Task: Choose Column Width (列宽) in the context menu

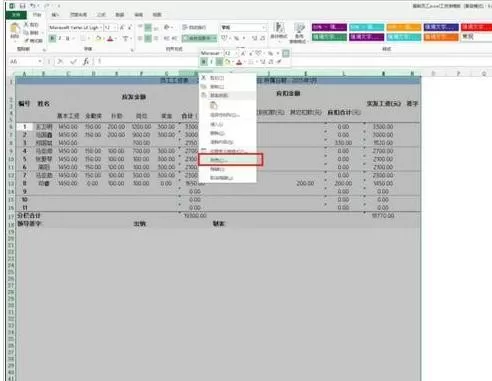Action: [x=228, y=160]
